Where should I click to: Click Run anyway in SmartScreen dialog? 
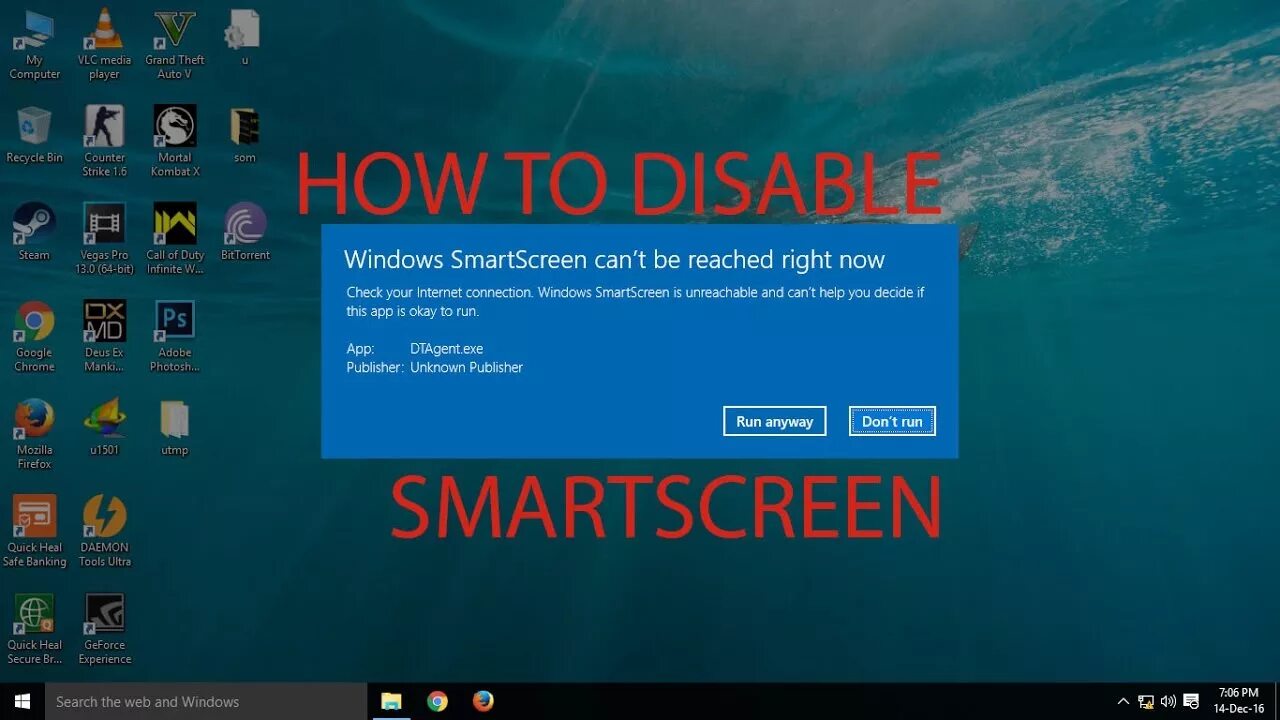coord(775,421)
